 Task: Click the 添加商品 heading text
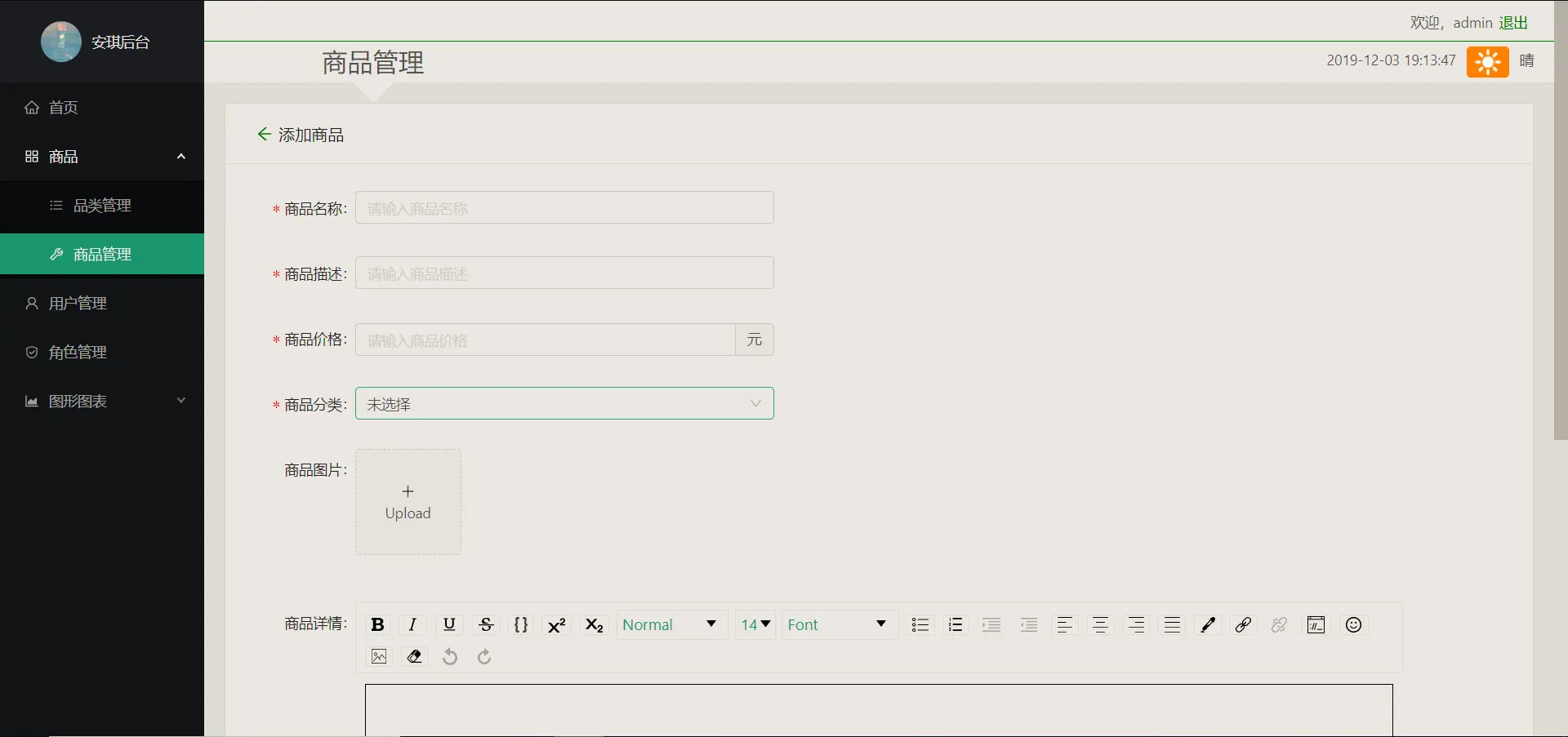pos(311,135)
